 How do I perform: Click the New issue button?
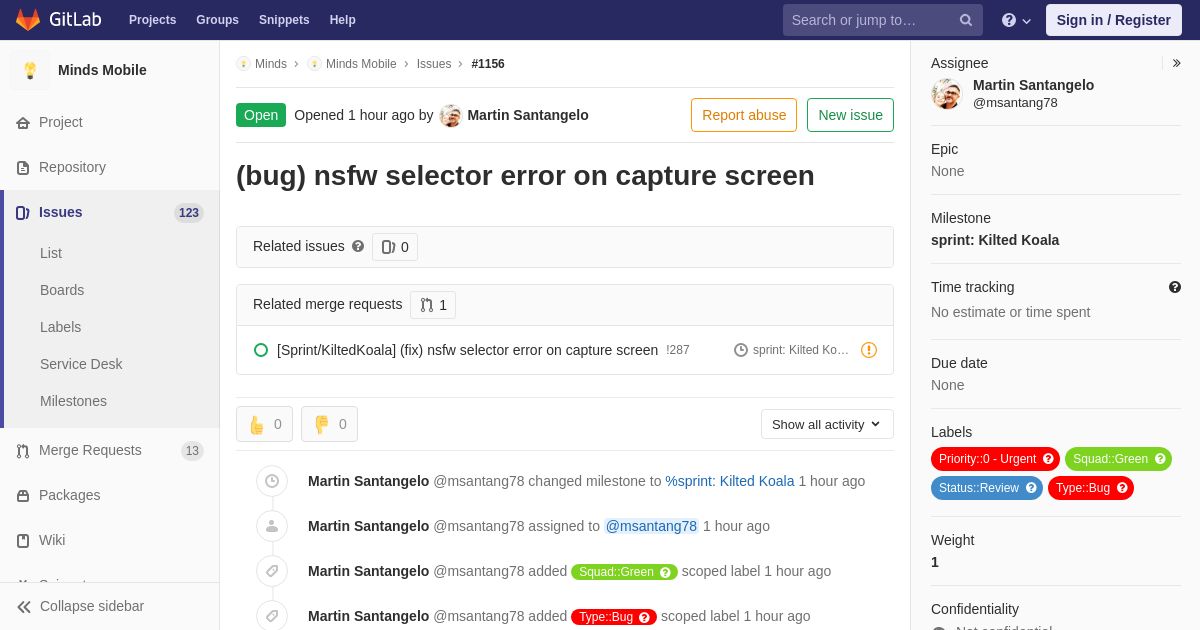[850, 115]
